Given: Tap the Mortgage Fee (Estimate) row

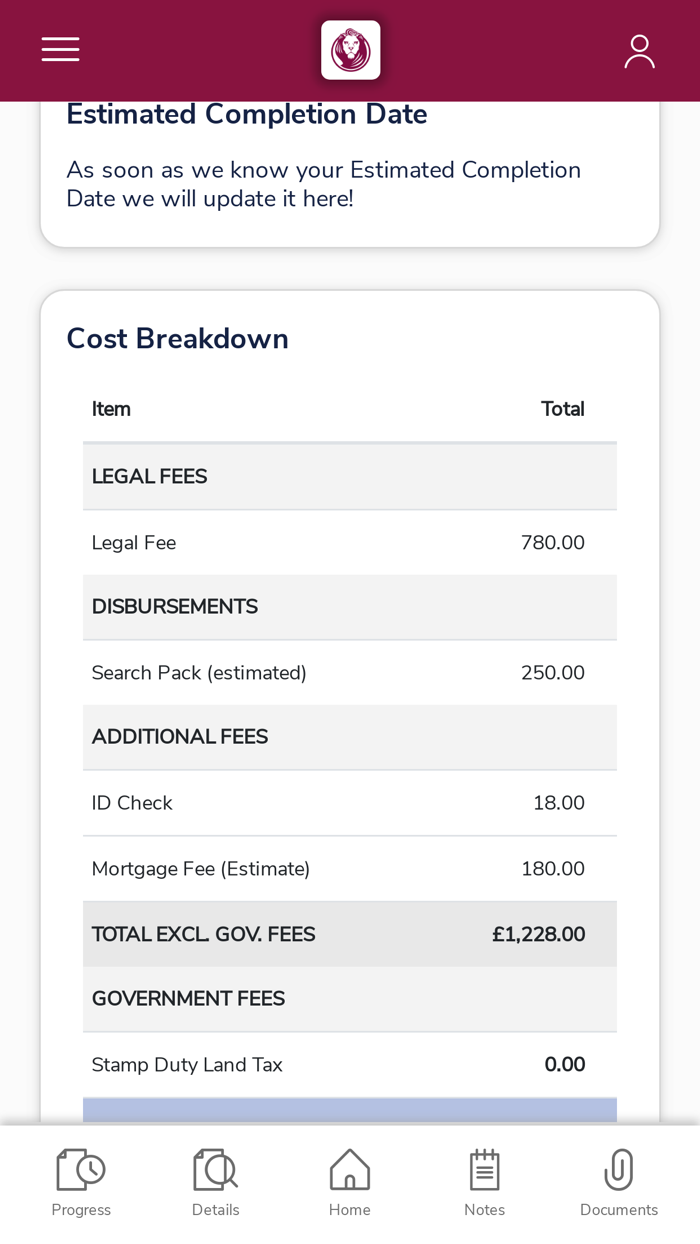Looking at the screenshot, I should coord(350,869).
